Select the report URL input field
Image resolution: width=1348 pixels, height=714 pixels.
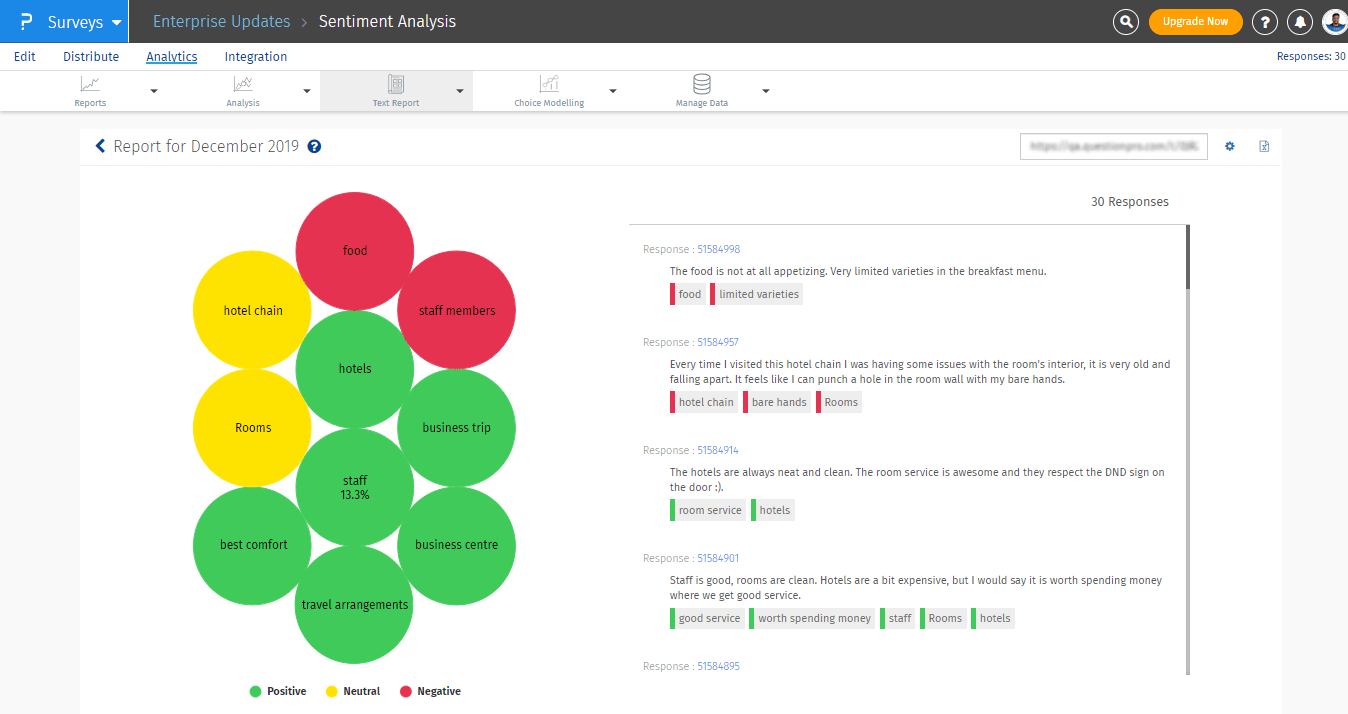[x=1112, y=146]
